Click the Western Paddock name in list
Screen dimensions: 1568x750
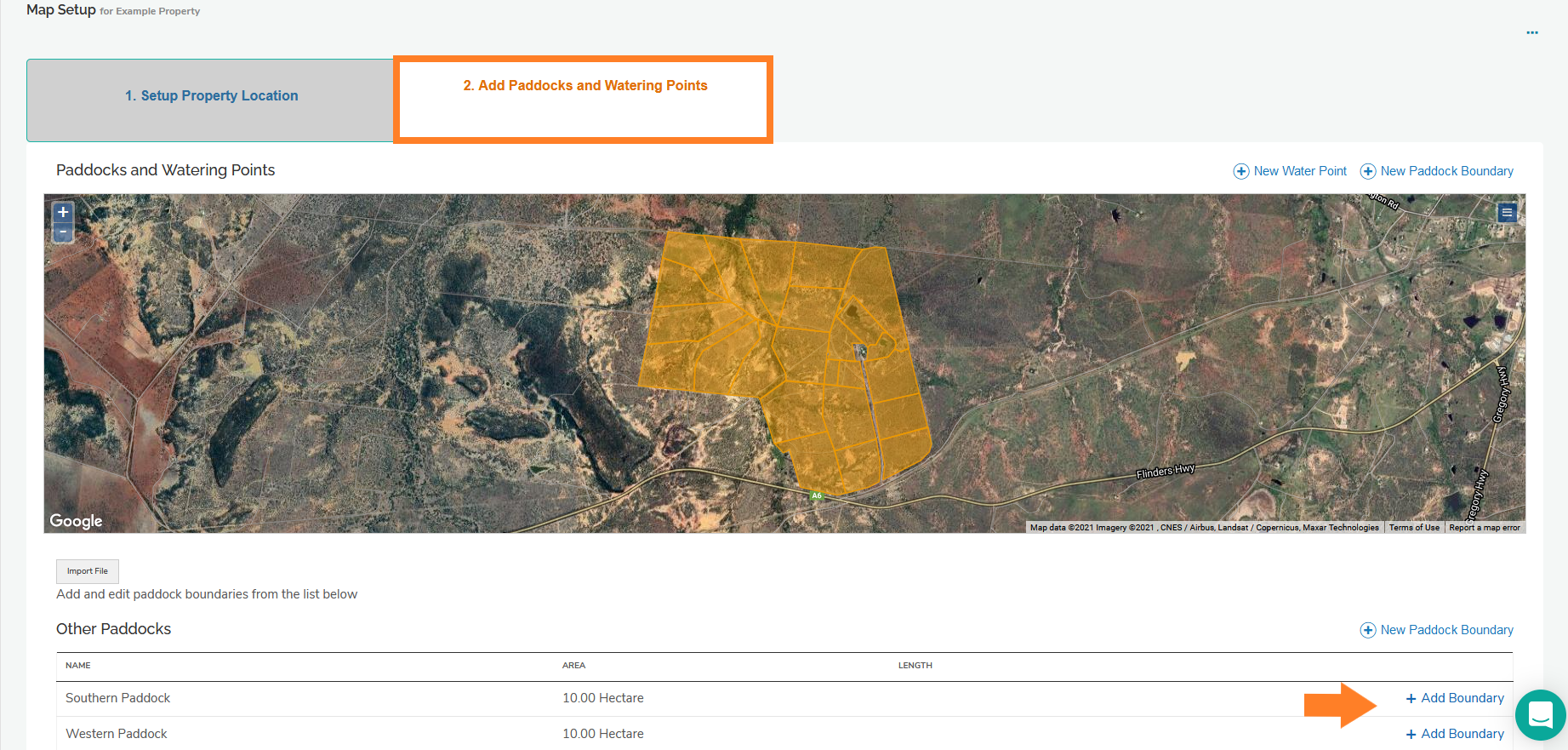point(117,734)
